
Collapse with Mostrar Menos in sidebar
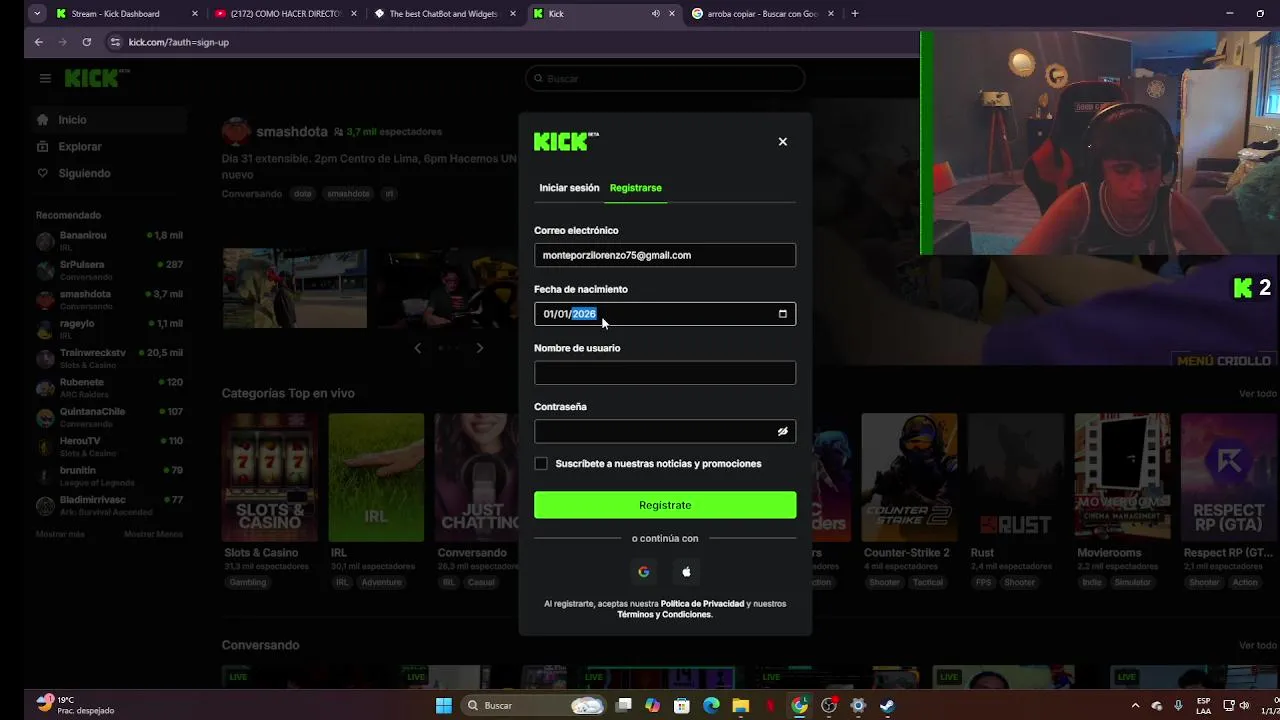(153, 534)
